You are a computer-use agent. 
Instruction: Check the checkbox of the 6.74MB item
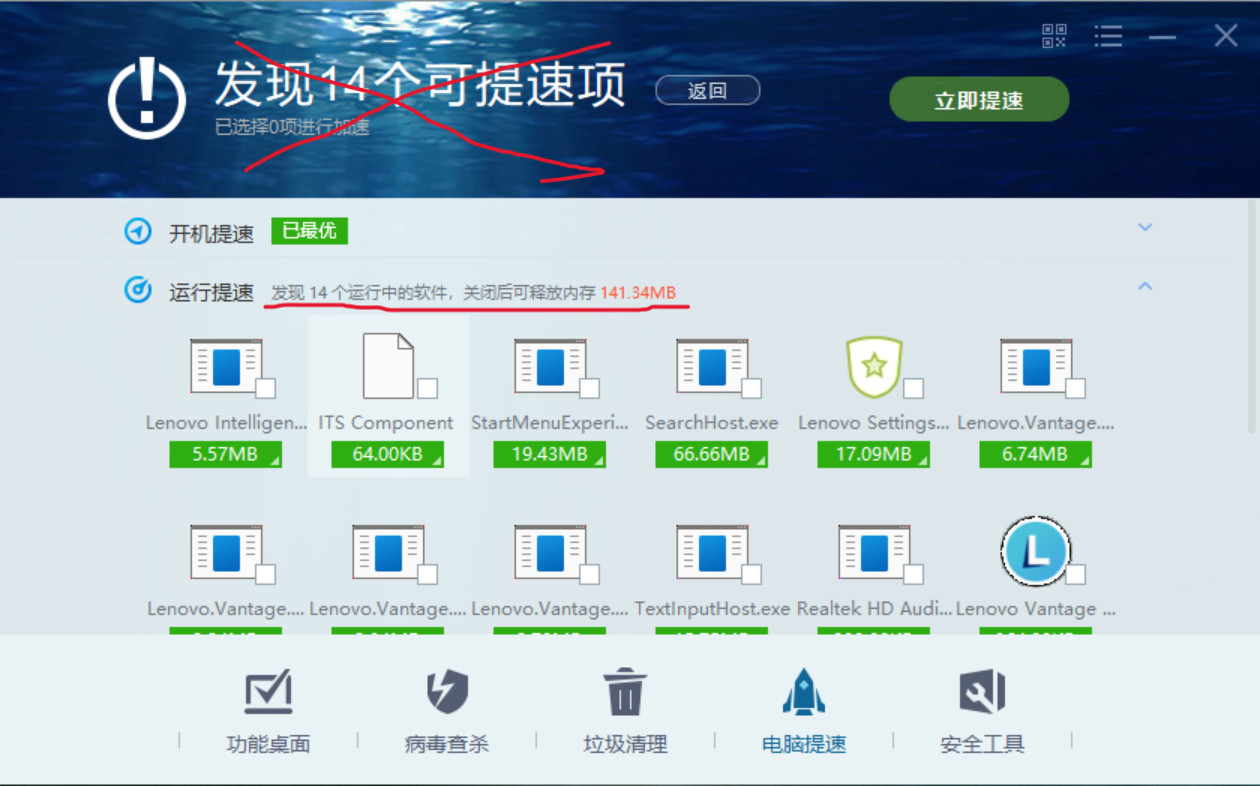tap(1075, 388)
